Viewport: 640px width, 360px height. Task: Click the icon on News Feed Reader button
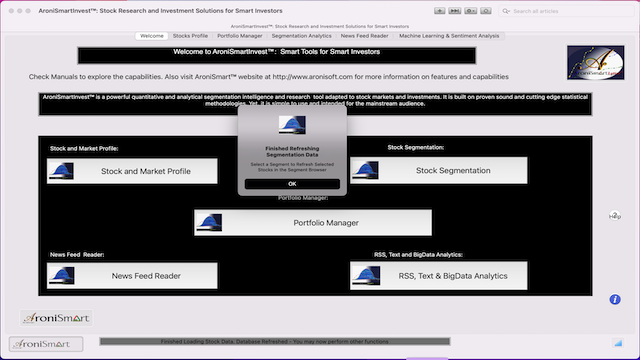coord(62,276)
